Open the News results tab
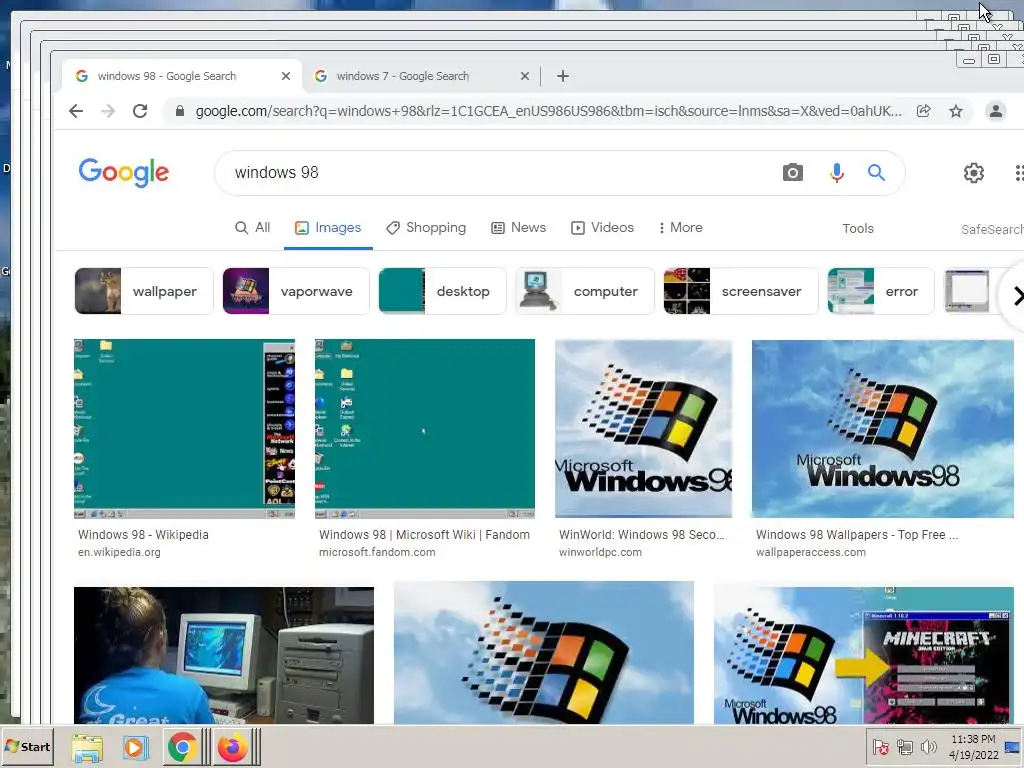The height and width of the screenshot is (768, 1024). click(x=519, y=227)
